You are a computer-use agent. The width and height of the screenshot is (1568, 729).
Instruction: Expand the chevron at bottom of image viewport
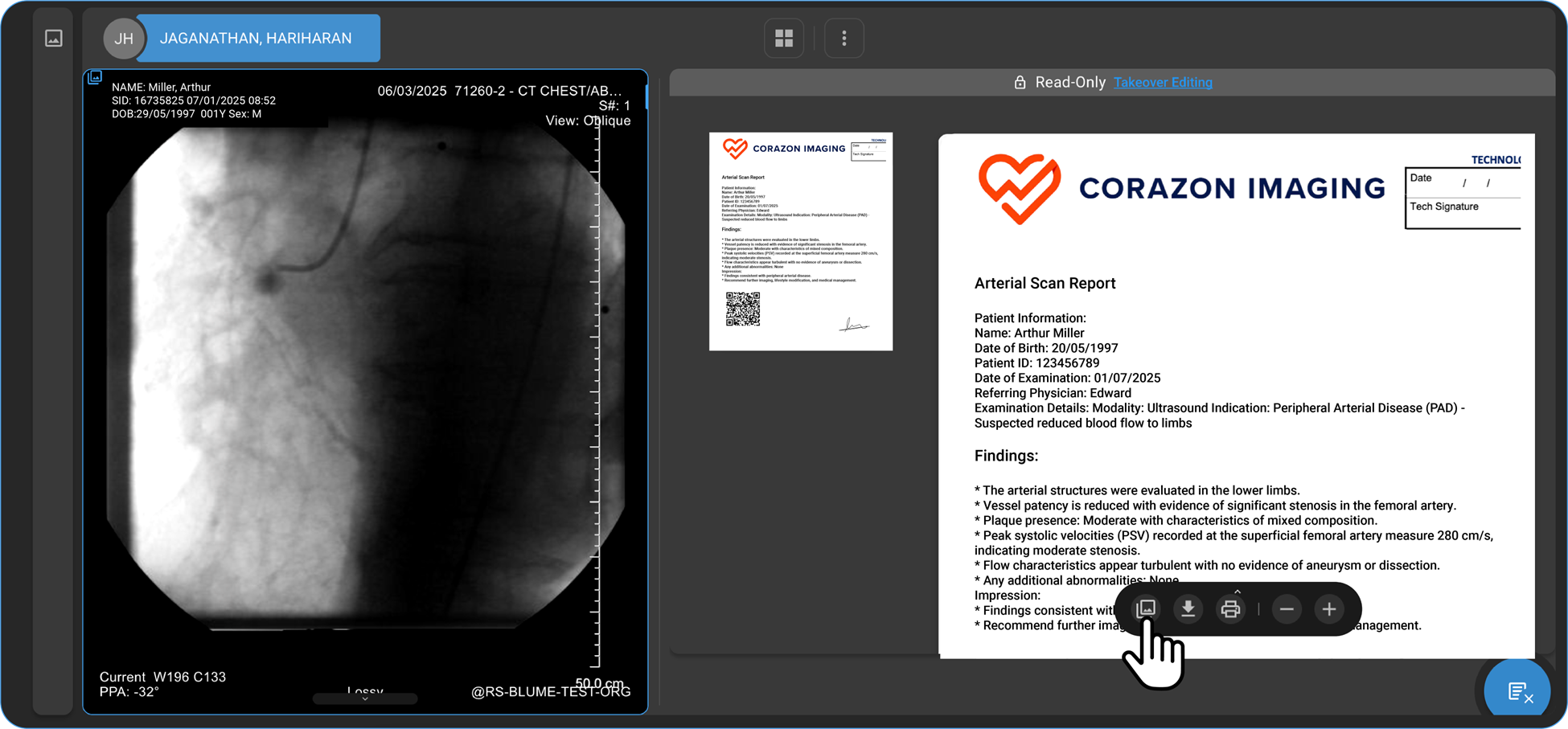coord(365,698)
